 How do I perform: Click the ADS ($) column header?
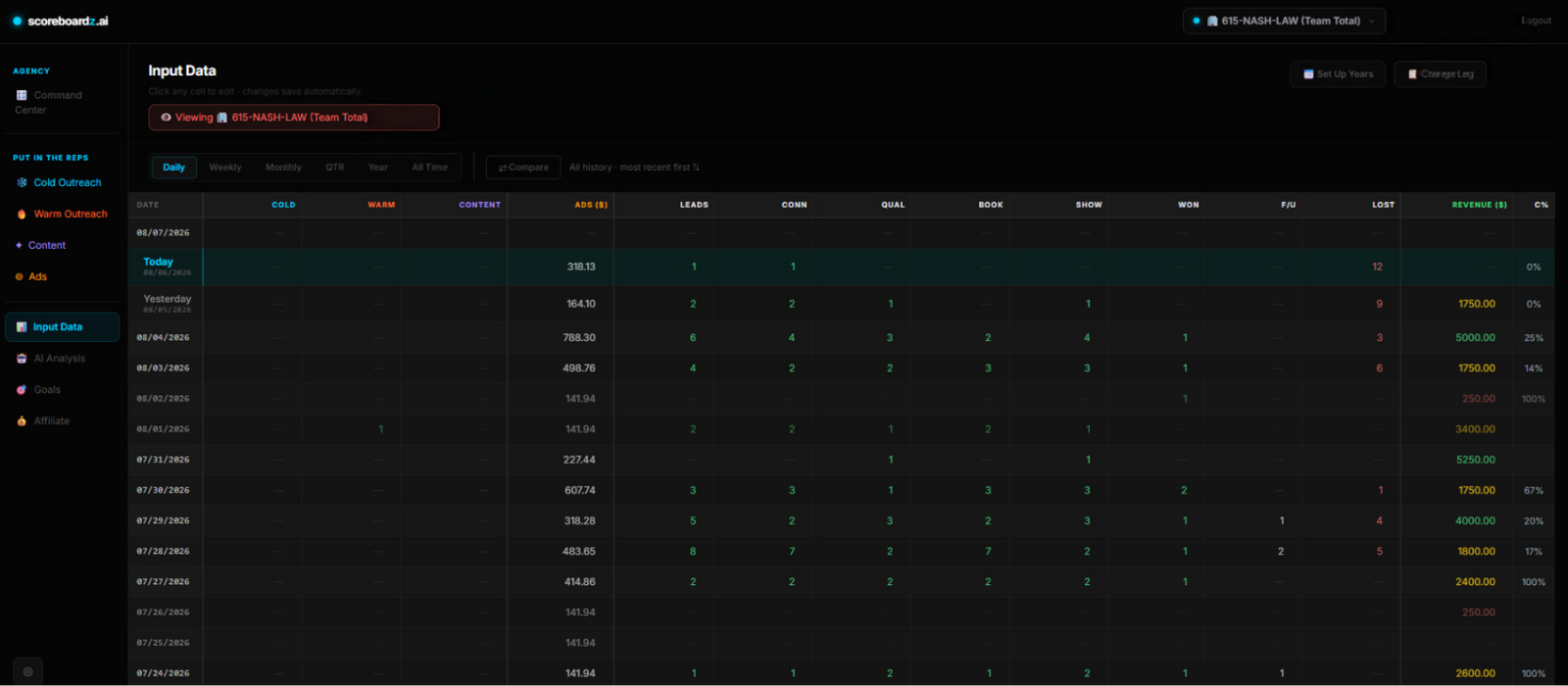point(591,205)
